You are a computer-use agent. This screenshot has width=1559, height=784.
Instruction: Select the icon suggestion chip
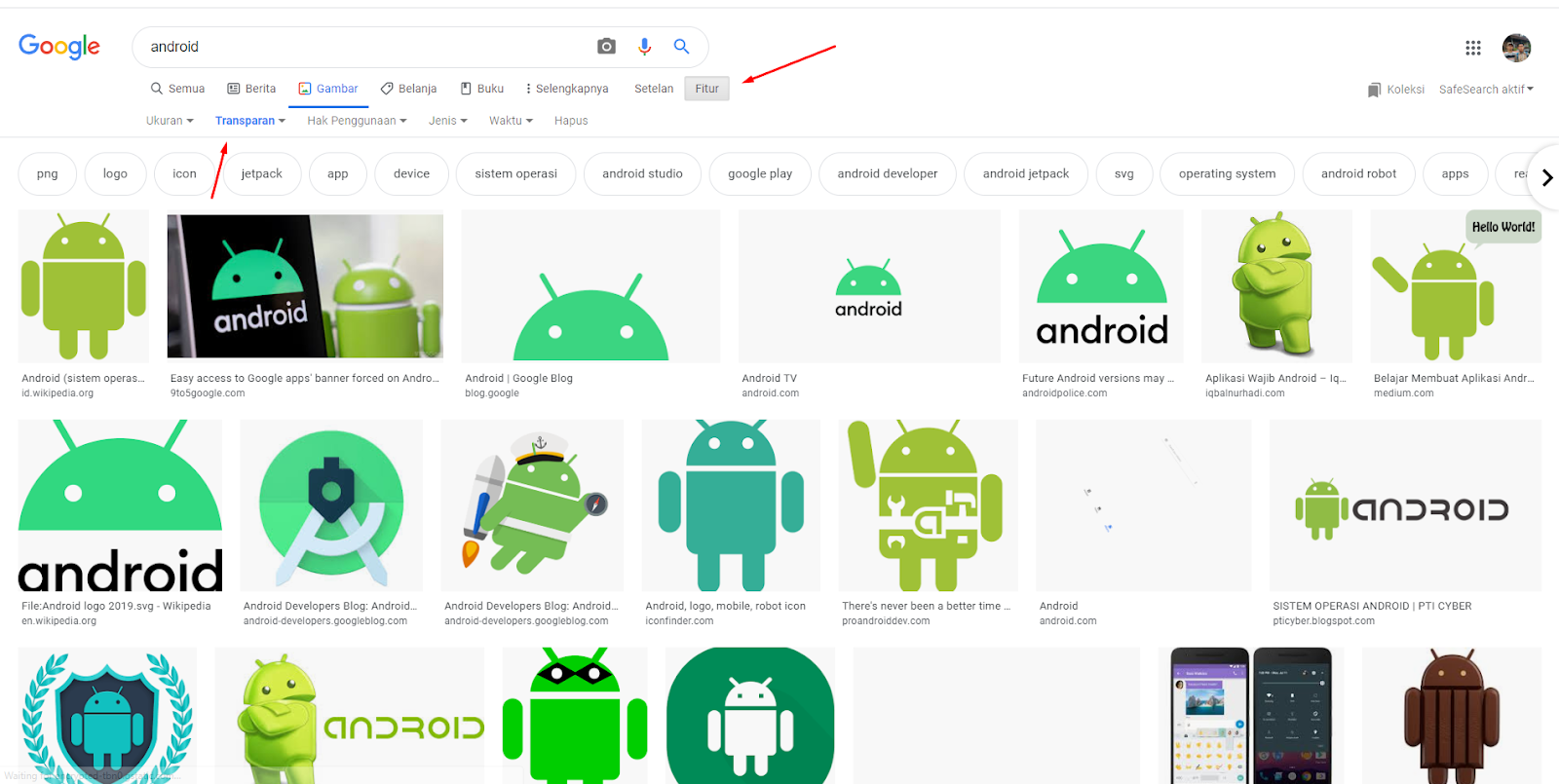pos(184,174)
